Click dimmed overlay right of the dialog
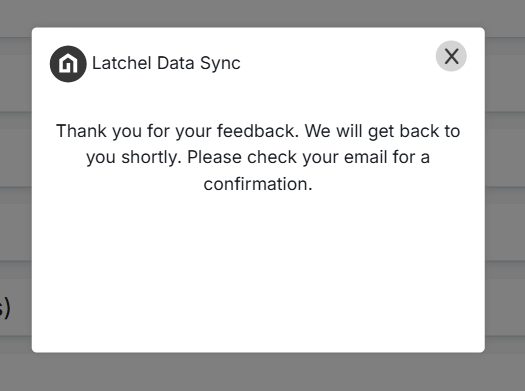Viewport: 525px width, 391px height. pos(505,187)
